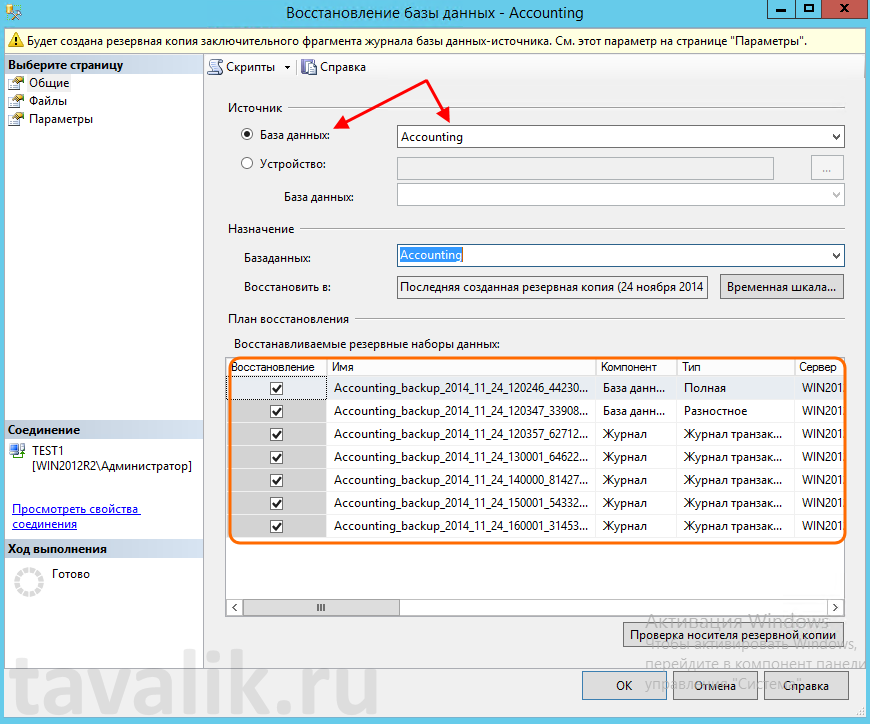Screen dimensions: 870x724
Task: Click the Восстановление column header
Action: (x=277, y=367)
